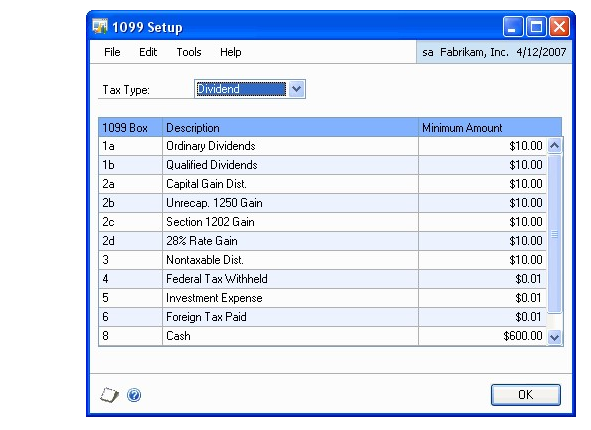Click the OK button

click(x=525, y=395)
